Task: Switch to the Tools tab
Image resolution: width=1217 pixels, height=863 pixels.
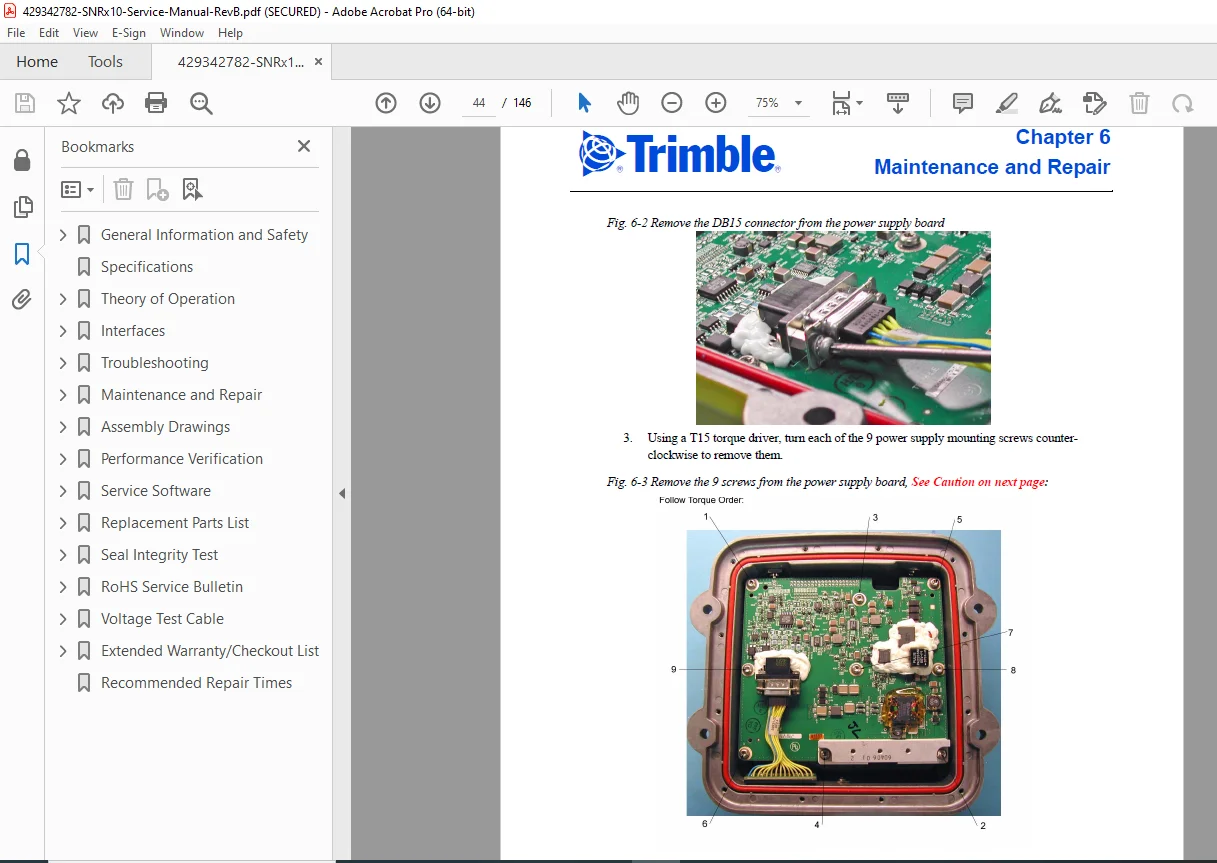Action: (105, 62)
